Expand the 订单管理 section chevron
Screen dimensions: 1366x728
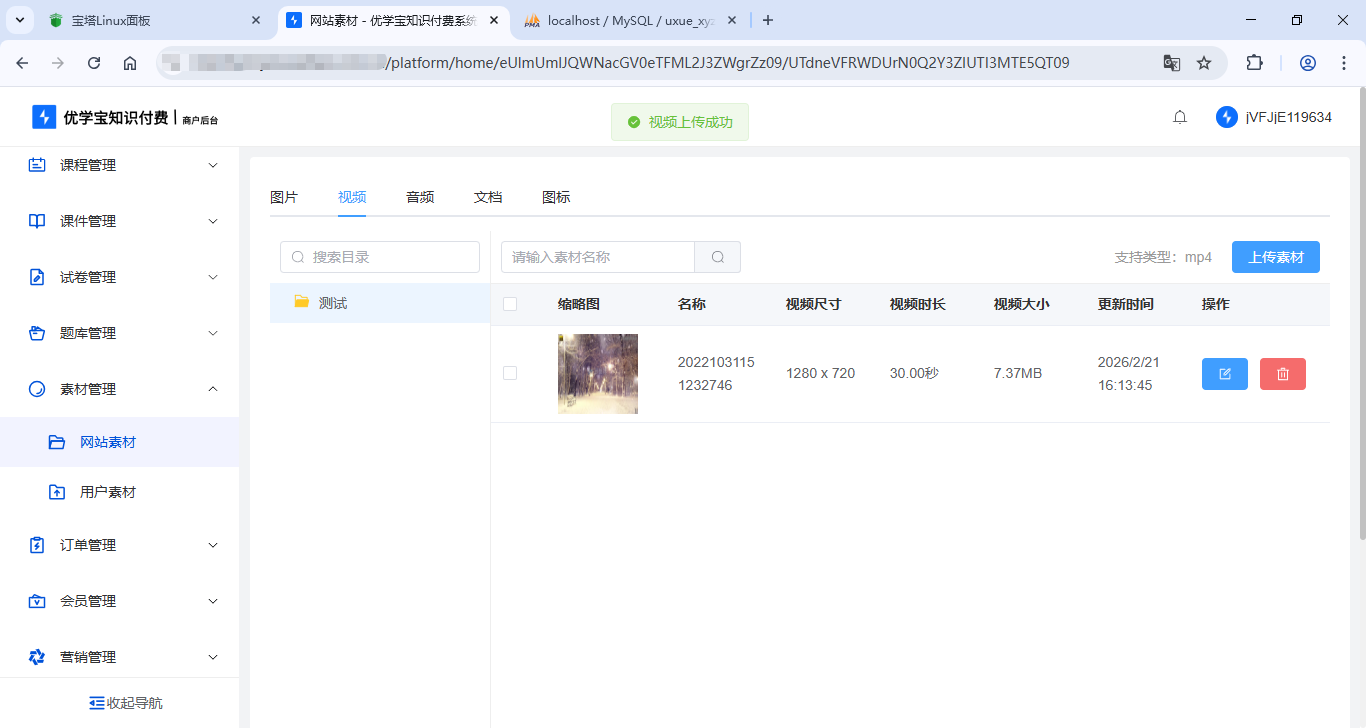[x=212, y=545]
